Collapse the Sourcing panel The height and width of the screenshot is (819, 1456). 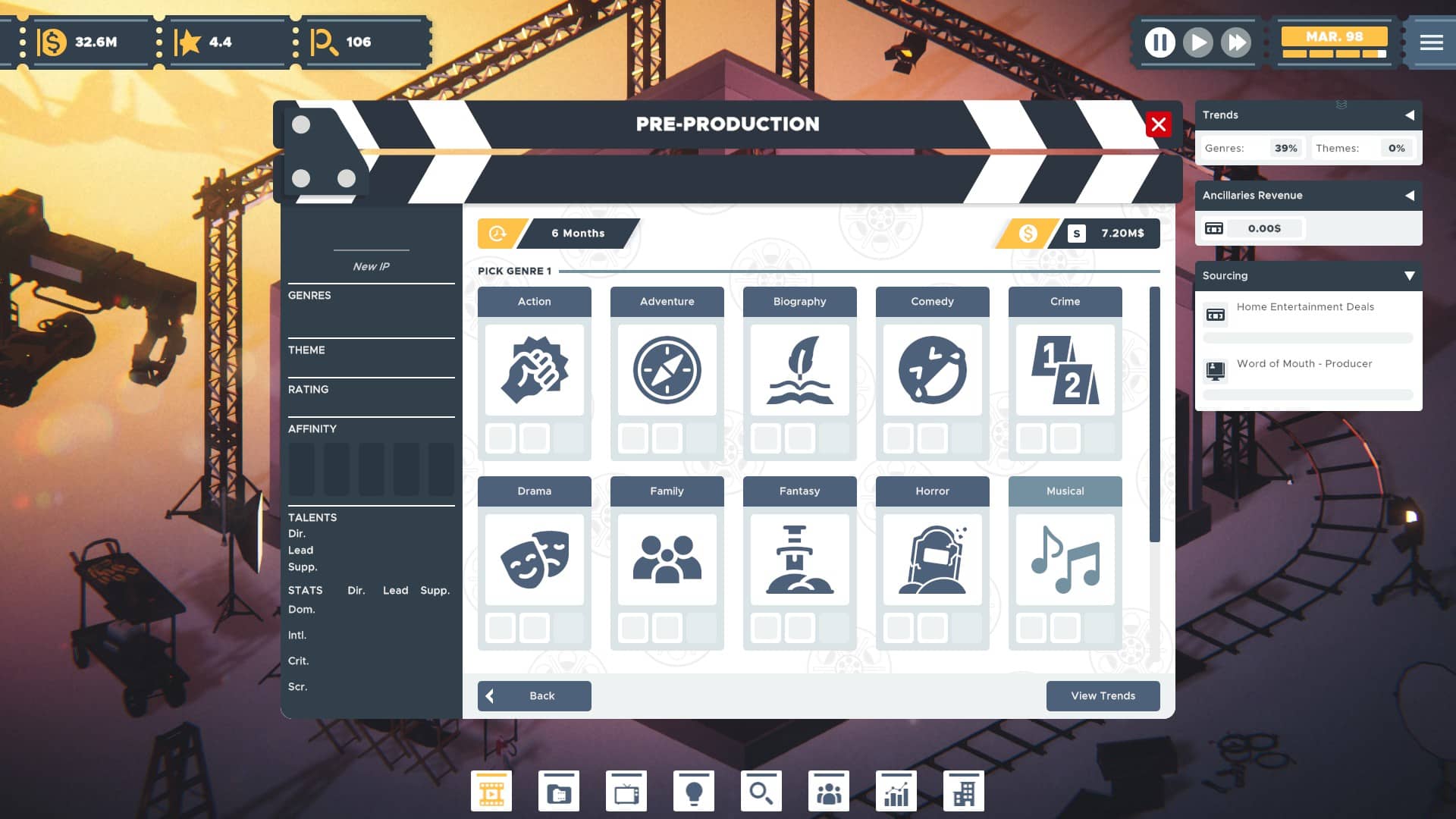click(1410, 276)
